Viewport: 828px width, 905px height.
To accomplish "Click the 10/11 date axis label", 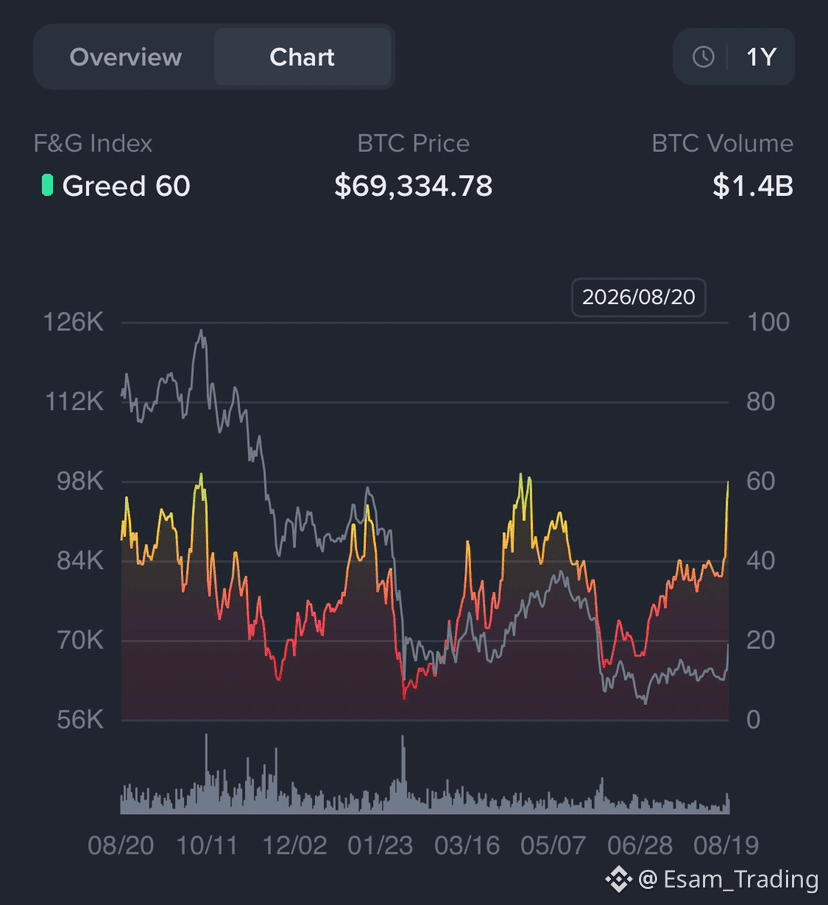I will [207, 846].
